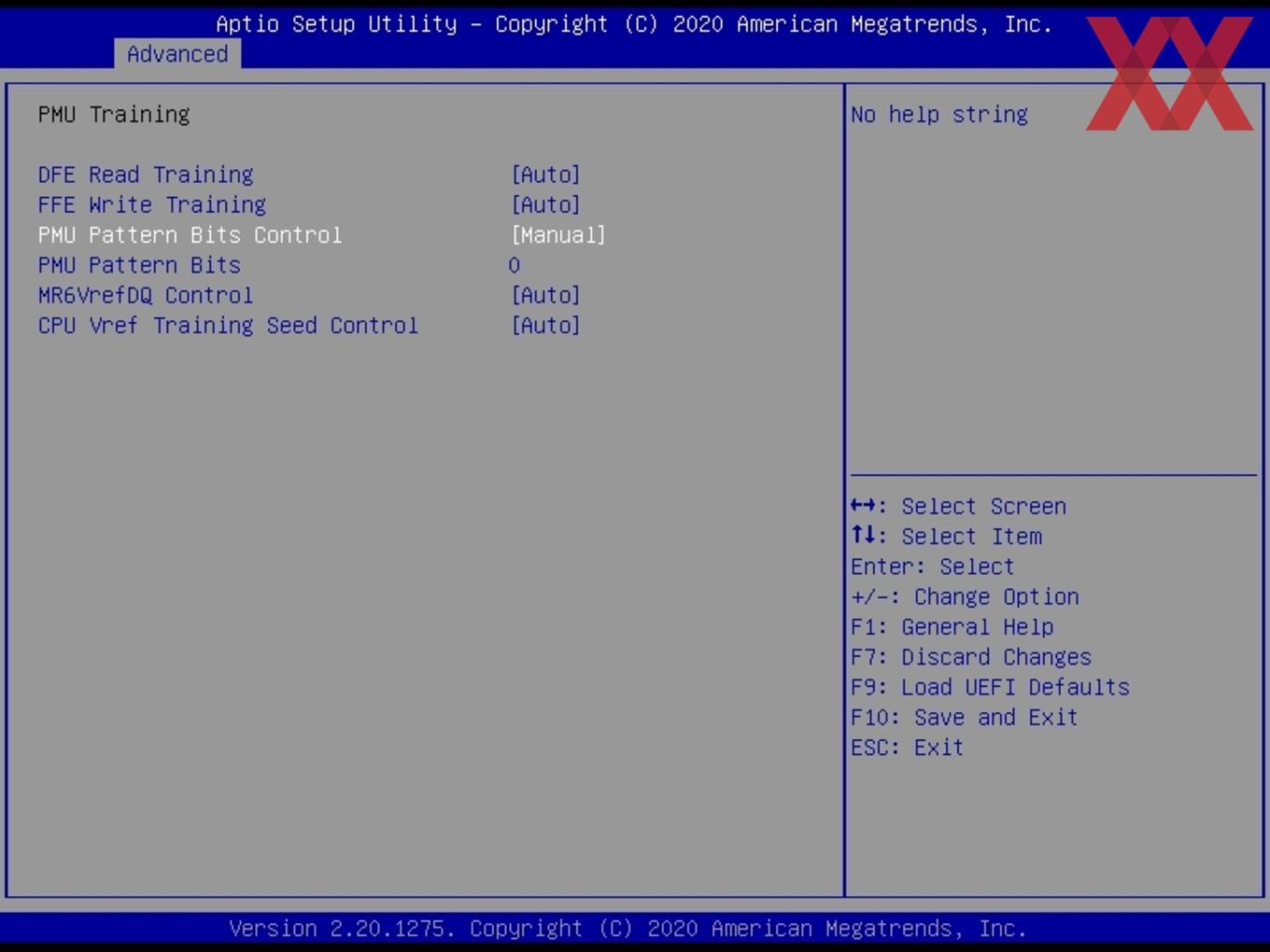This screenshot has height=952, width=1270.
Task: Change the [Manual] option value
Action: coord(558,234)
